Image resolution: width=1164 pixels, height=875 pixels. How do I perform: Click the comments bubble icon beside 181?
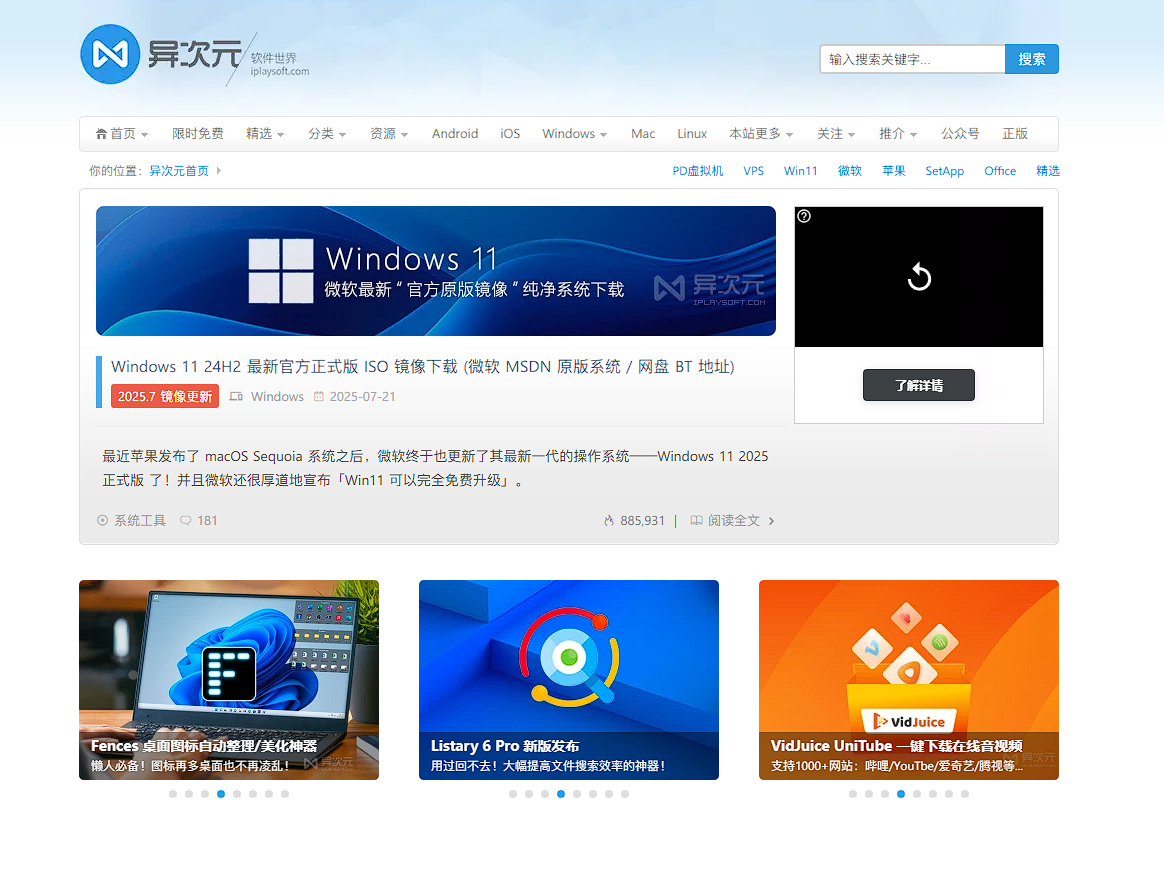coord(186,520)
